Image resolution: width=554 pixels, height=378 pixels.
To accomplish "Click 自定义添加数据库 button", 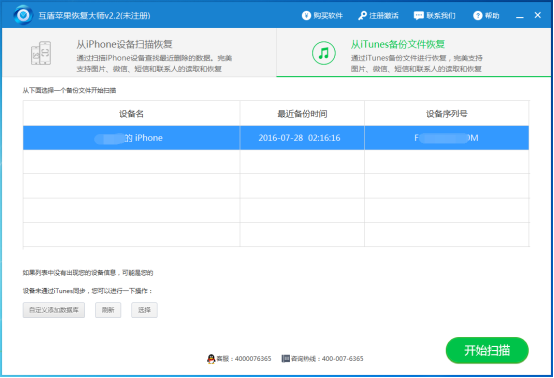I will pos(54,310).
